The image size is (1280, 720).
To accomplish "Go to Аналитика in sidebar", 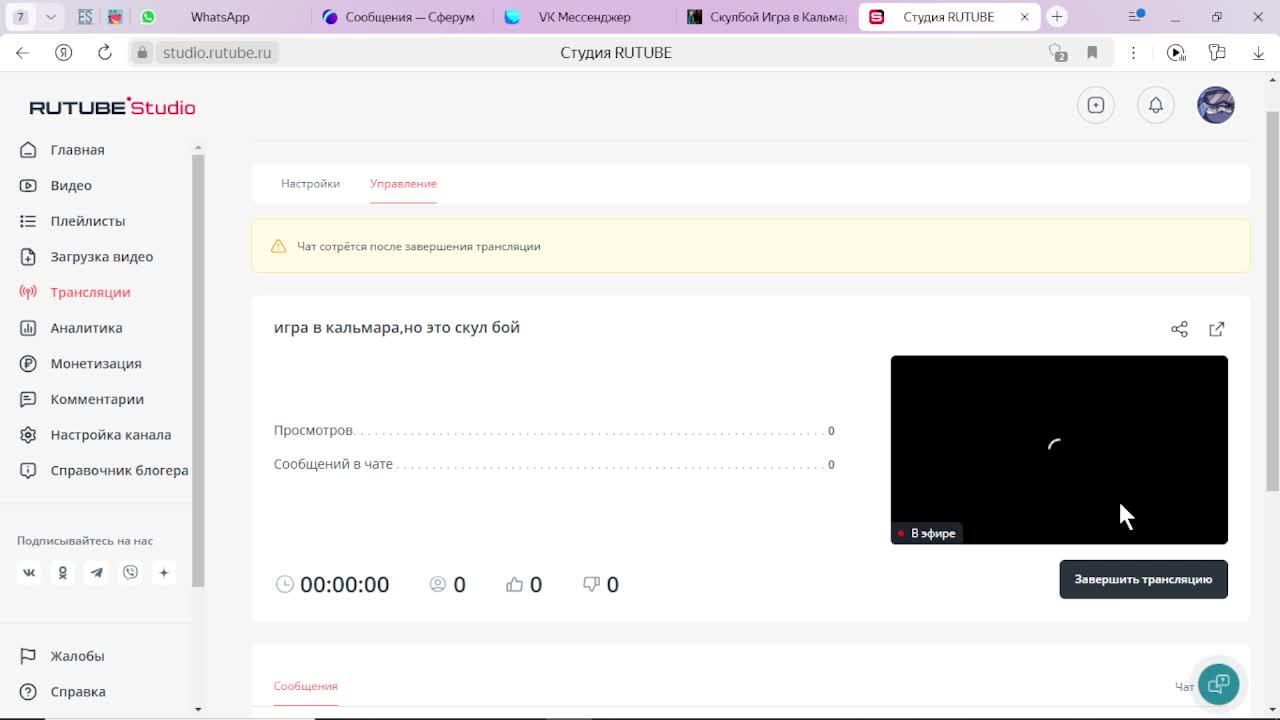I will 86,328.
